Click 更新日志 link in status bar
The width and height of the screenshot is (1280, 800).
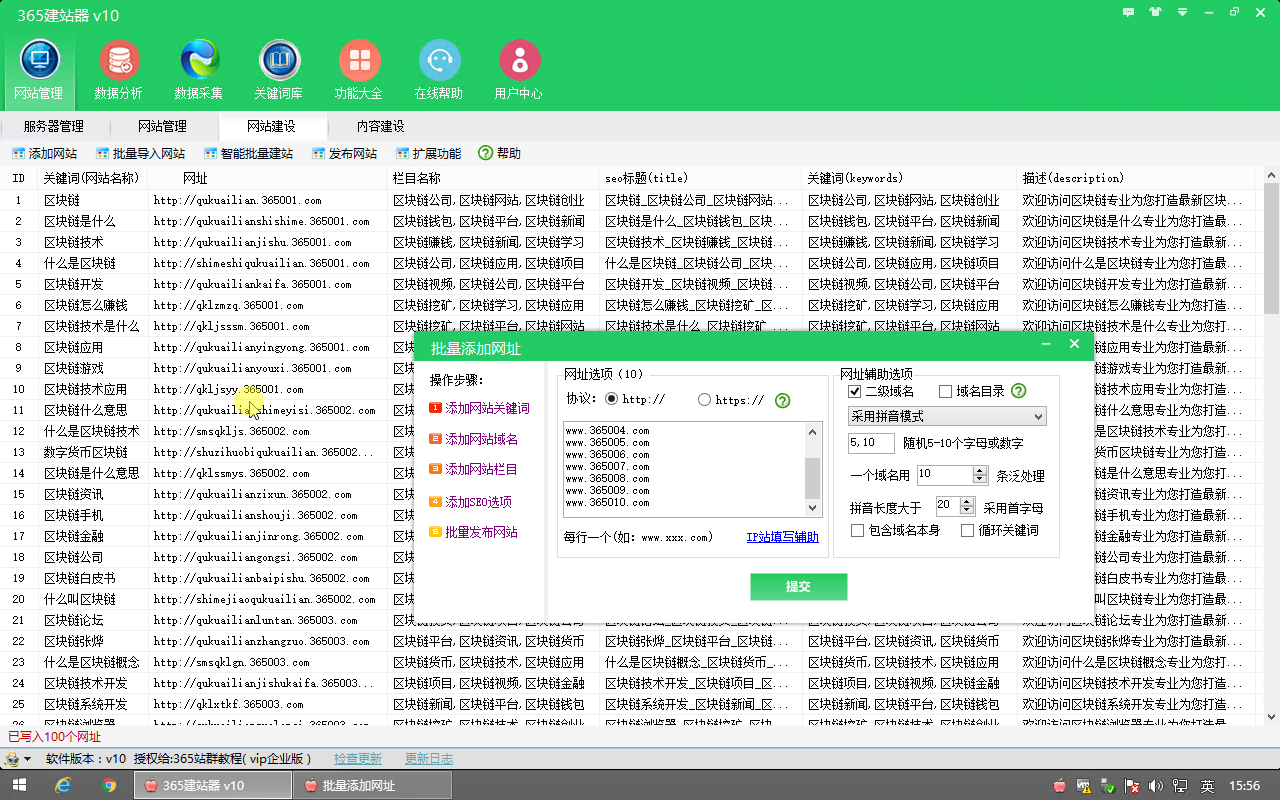[x=429, y=759]
